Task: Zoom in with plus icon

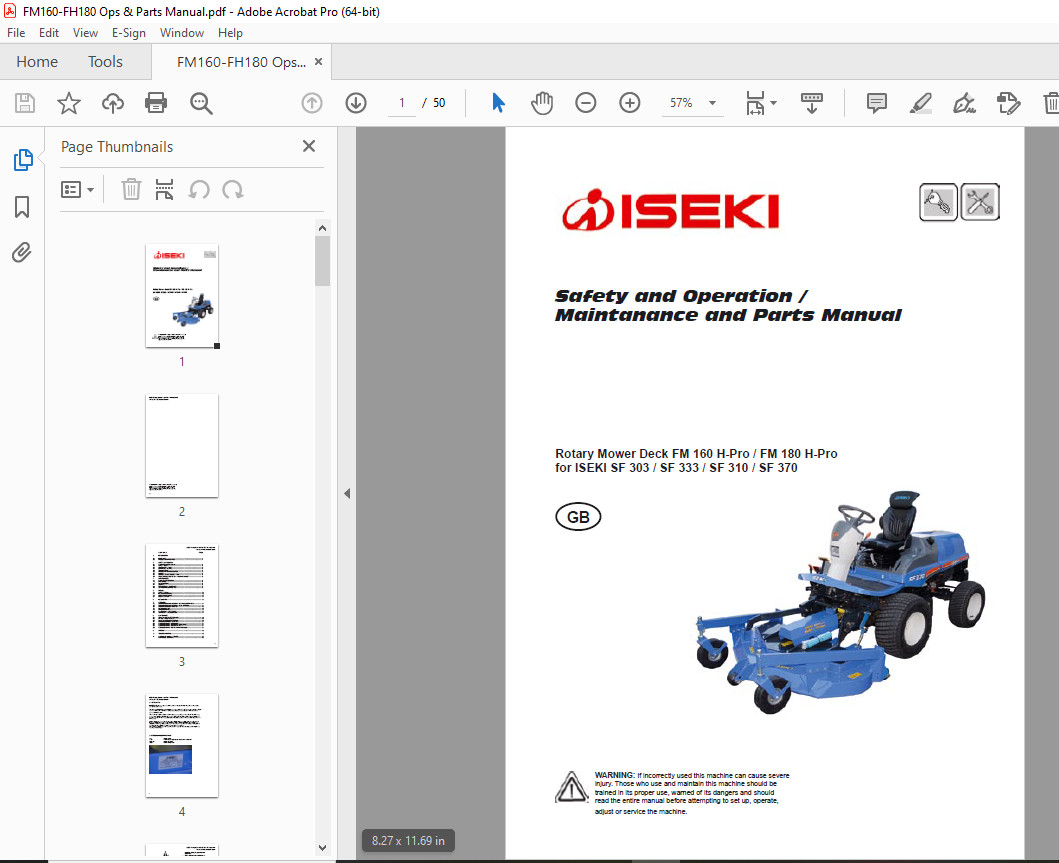Action: click(x=629, y=103)
